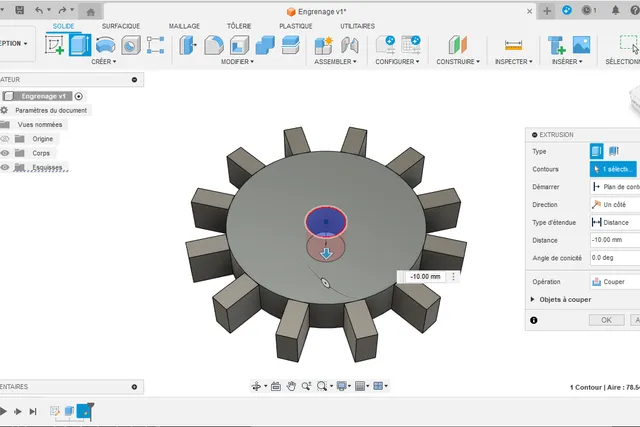Image resolution: width=640 pixels, height=427 pixels.
Task: Open the CRÉER dropdown menu
Action: tap(104, 62)
